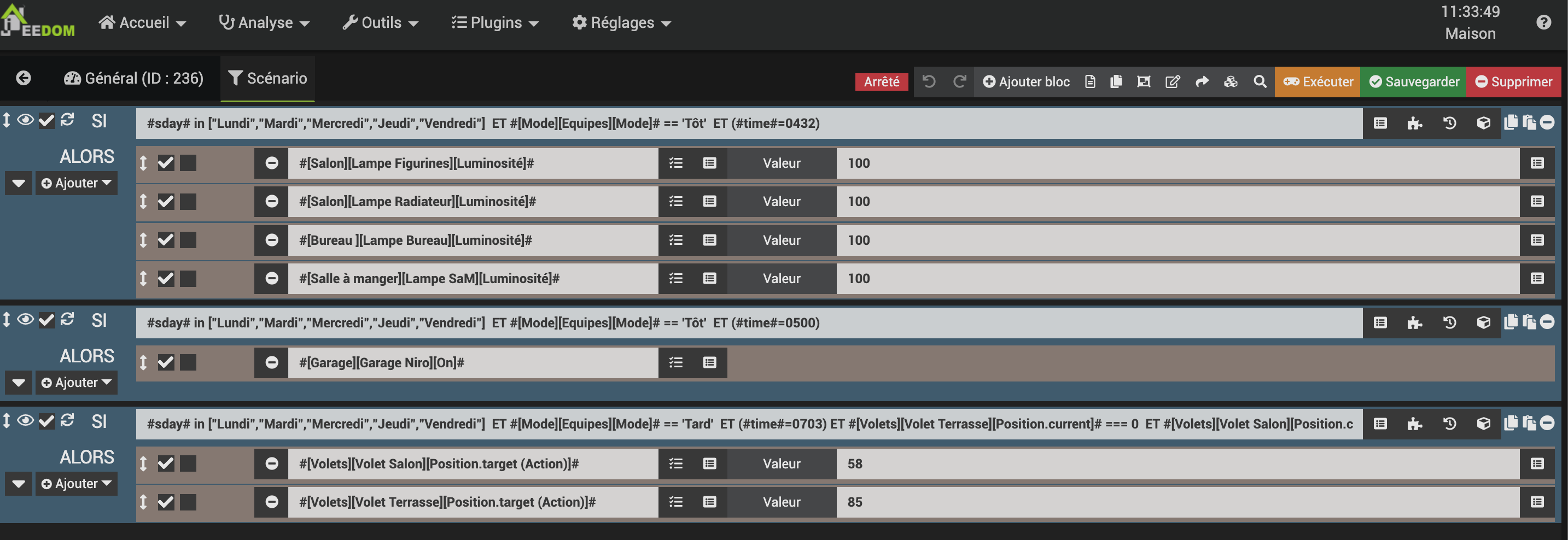Image resolution: width=1568 pixels, height=540 pixels.
Task: Click the Jeedom logo
Action: point(38,22)
